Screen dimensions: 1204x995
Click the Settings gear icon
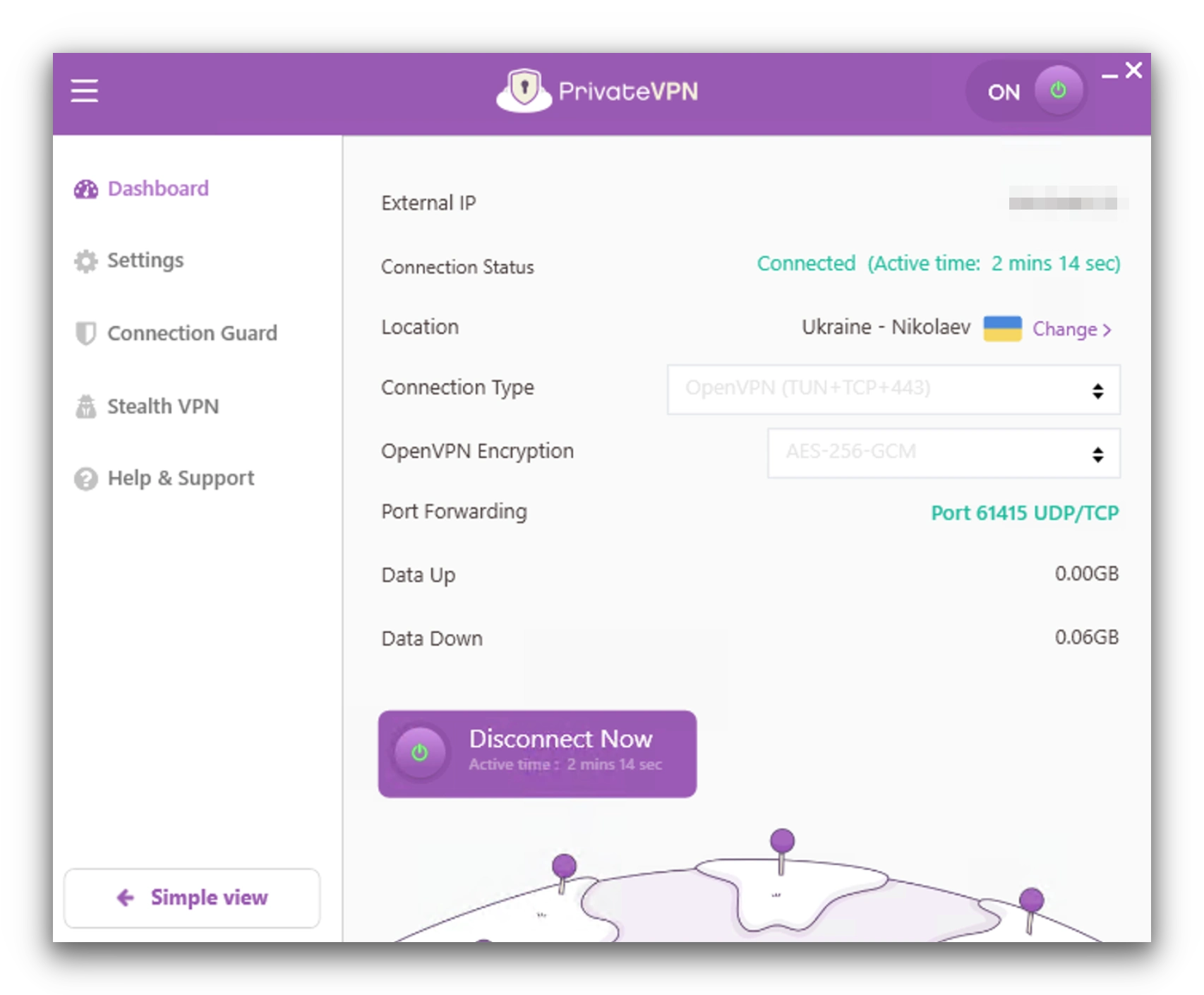point(86,261)
